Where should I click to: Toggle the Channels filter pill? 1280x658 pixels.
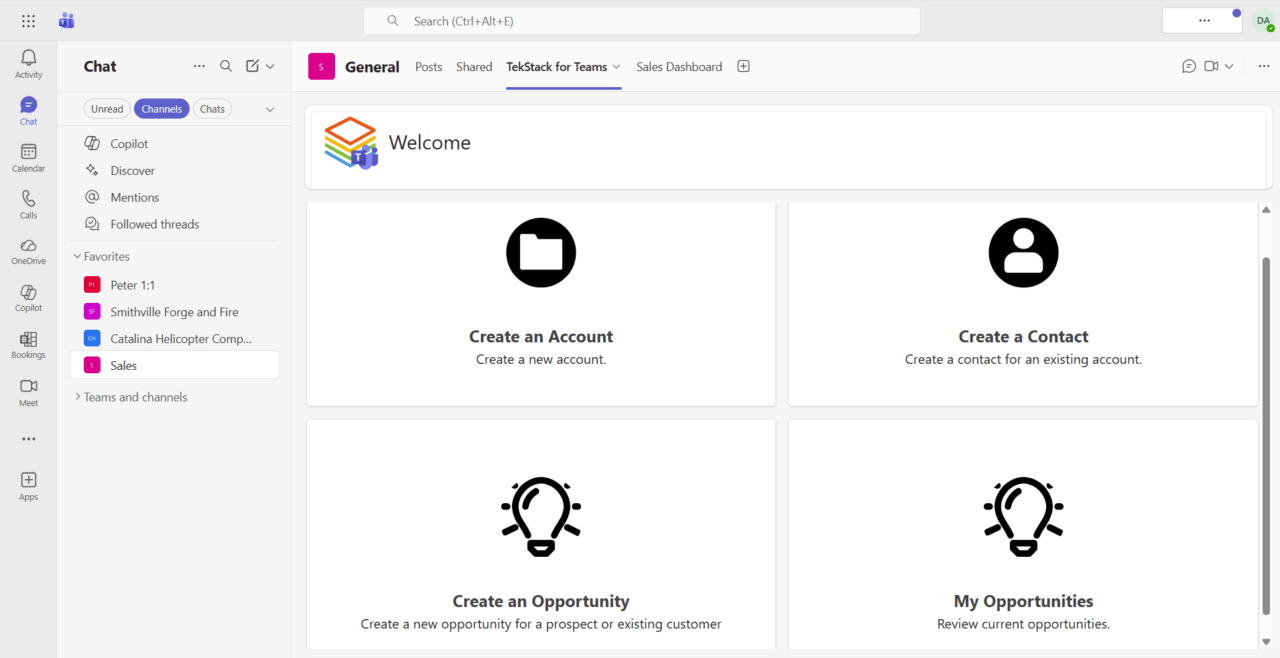click(162, 109)
